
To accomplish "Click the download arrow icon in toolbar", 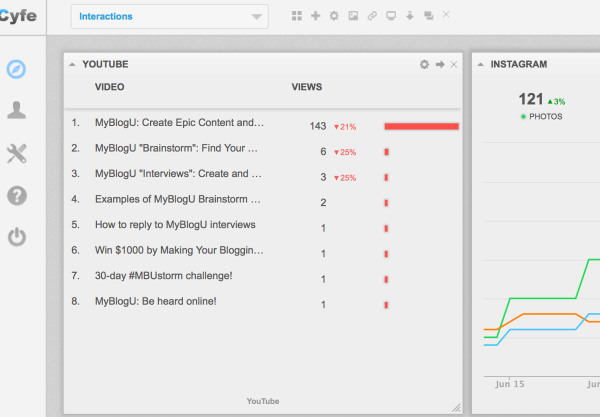I will 410,16.
